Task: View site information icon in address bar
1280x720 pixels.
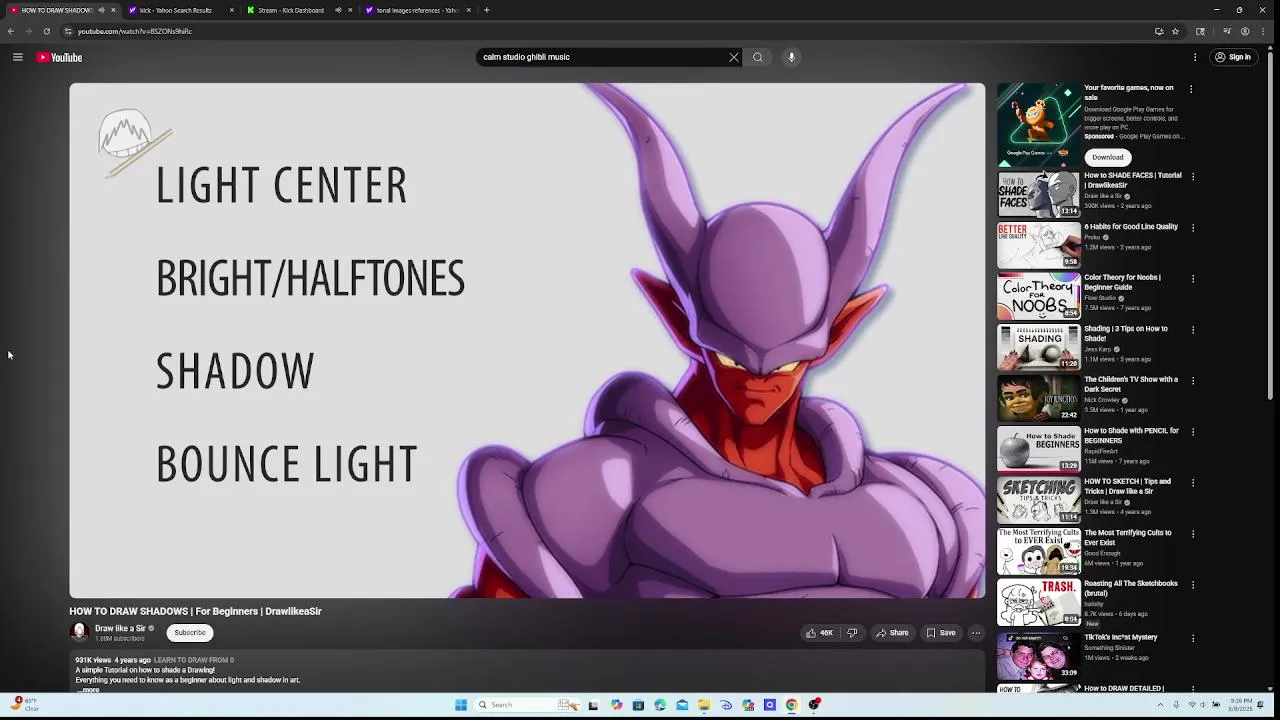Action: click(68, 31)
